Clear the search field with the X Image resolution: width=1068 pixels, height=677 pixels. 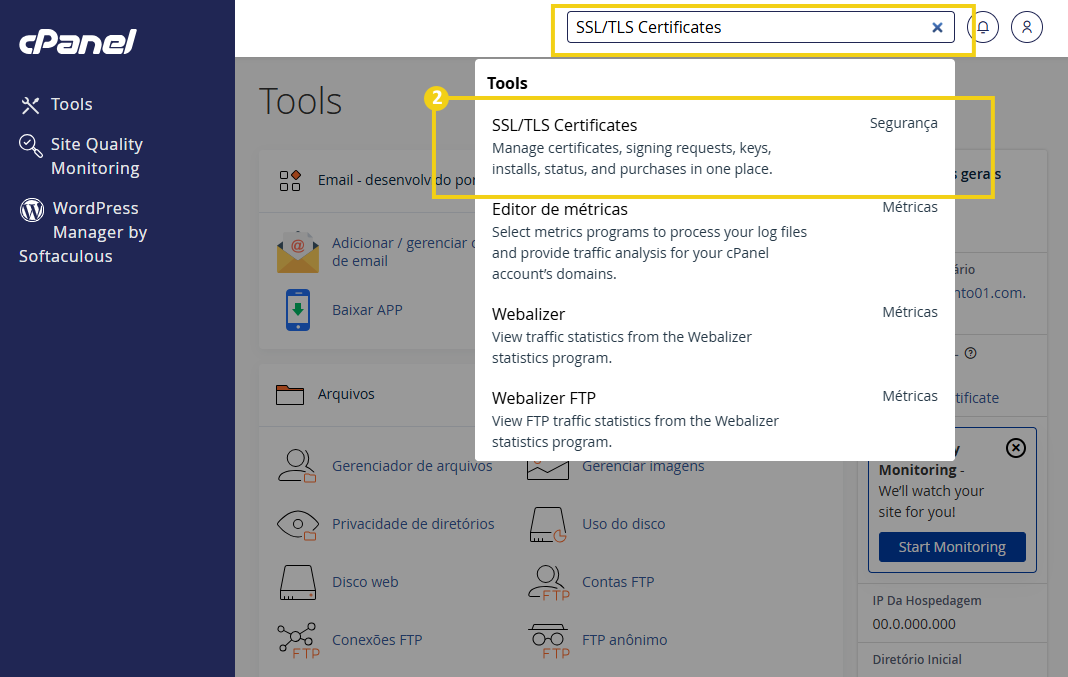[x=937, y=27]
